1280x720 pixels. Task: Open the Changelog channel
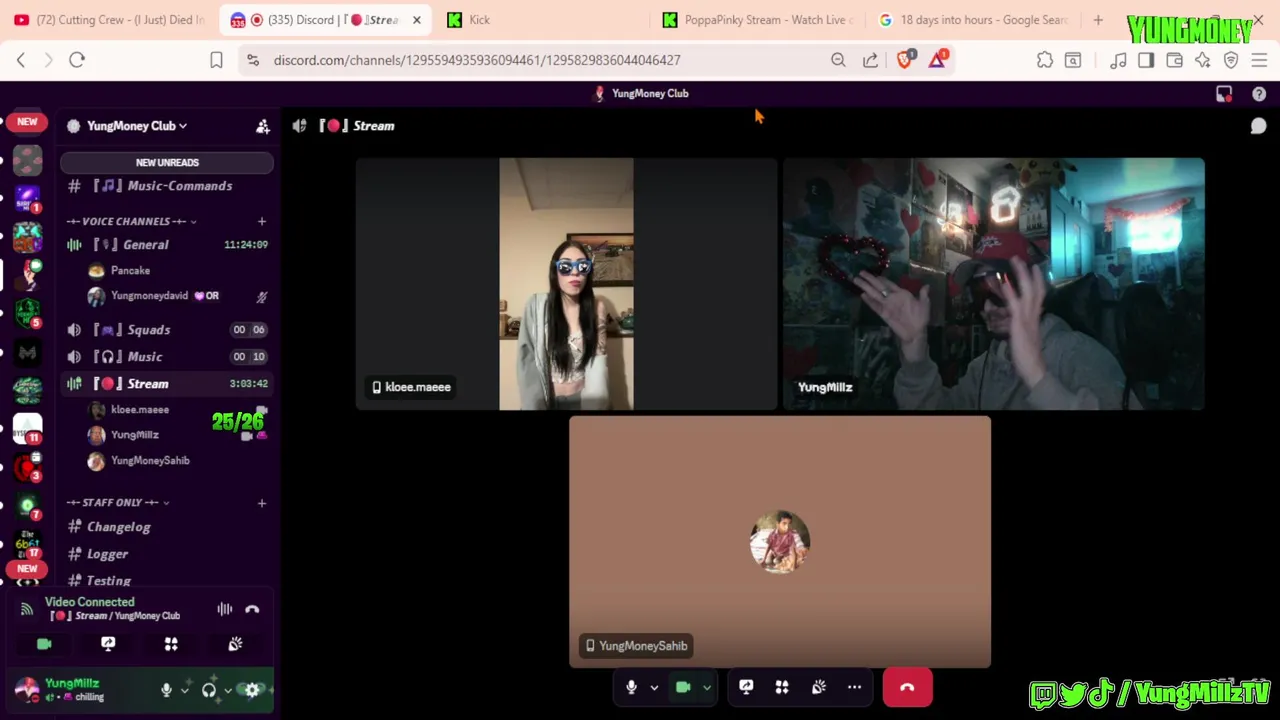tap(166, 527)
